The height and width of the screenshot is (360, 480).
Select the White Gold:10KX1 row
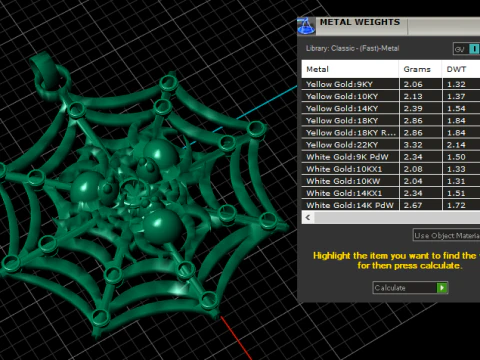pos(391,169)
